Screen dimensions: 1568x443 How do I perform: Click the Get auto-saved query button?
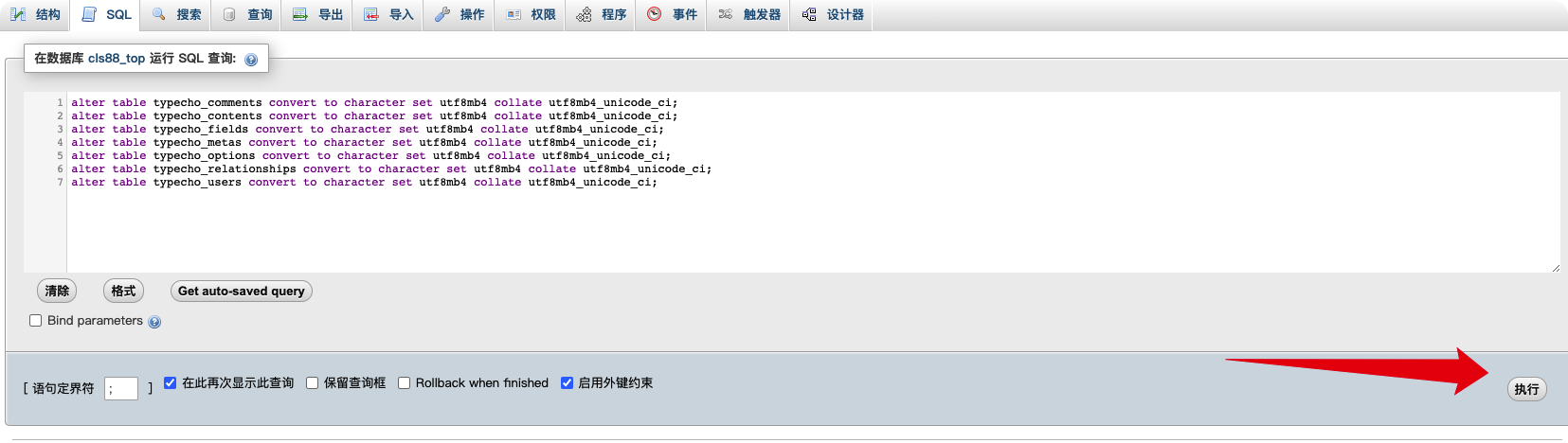tap(242, 291)
